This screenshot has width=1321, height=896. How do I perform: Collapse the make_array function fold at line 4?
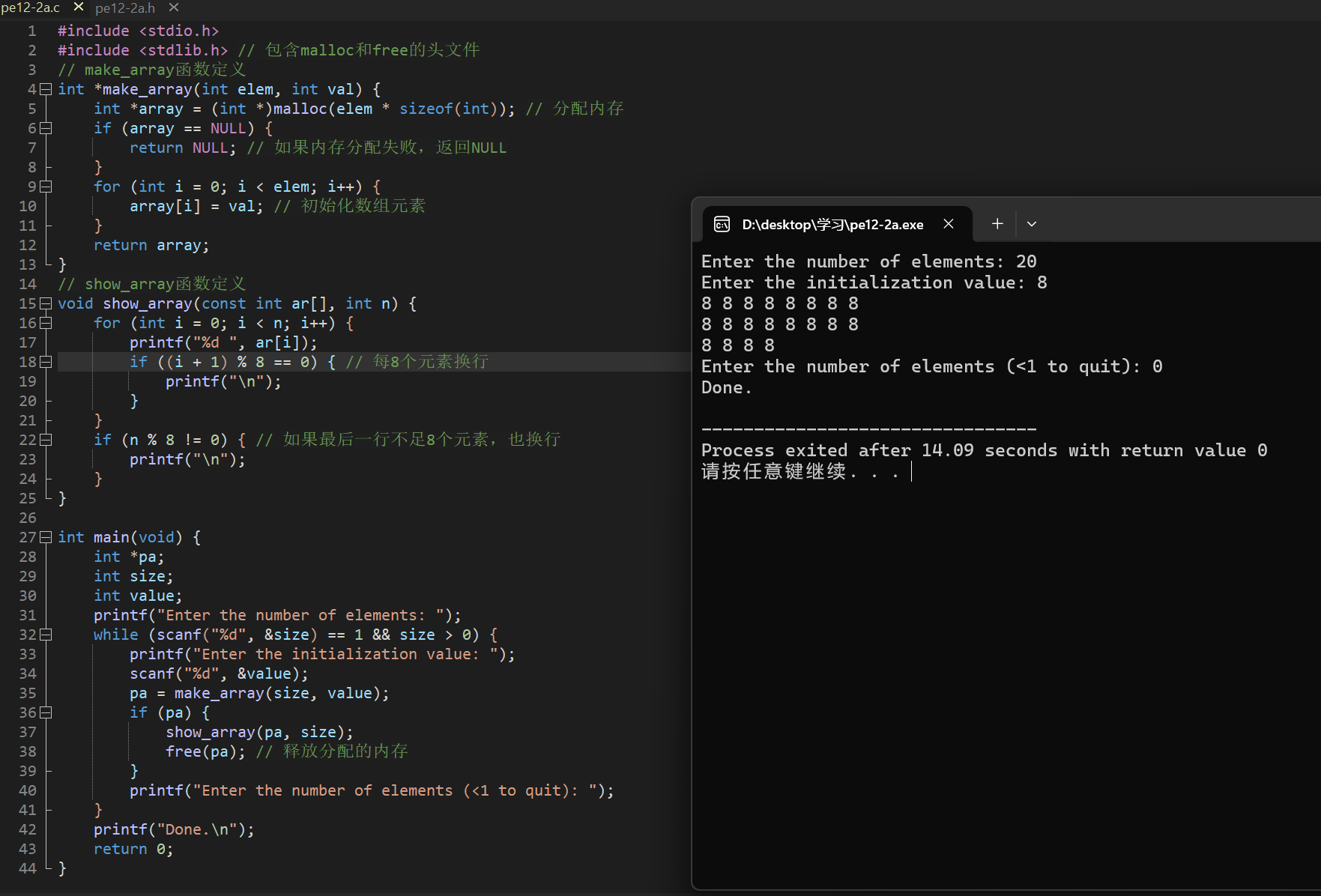pos(46,89)
